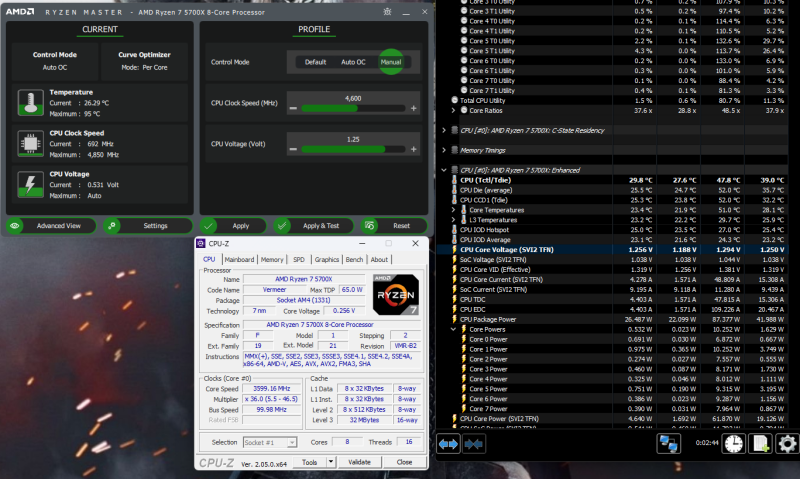Click the CPU Clock Speed chip icon
800x479 pixels.
coord(31,143)
